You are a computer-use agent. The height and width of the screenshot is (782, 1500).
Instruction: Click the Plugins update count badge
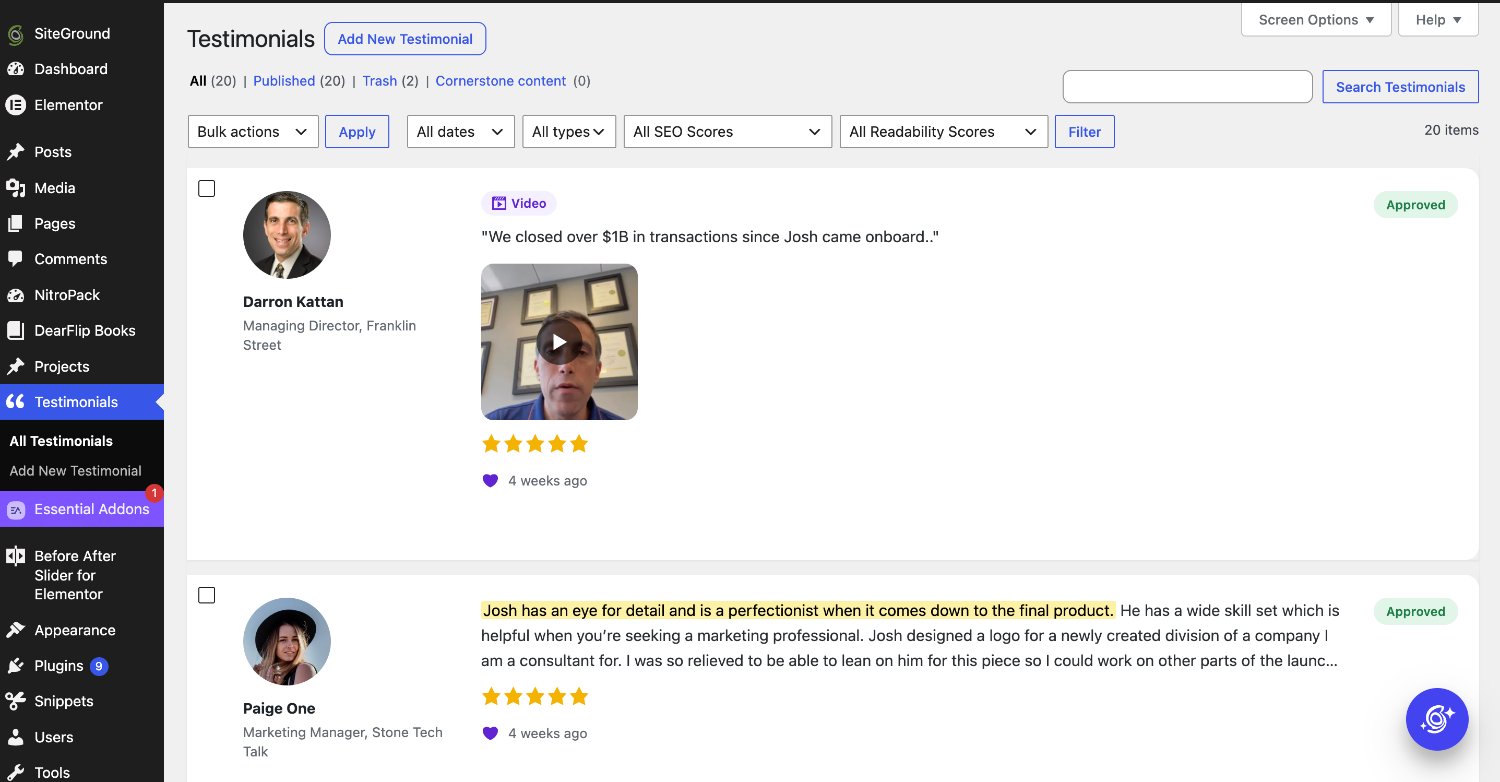pyautogui.click(x=99, y=666)
